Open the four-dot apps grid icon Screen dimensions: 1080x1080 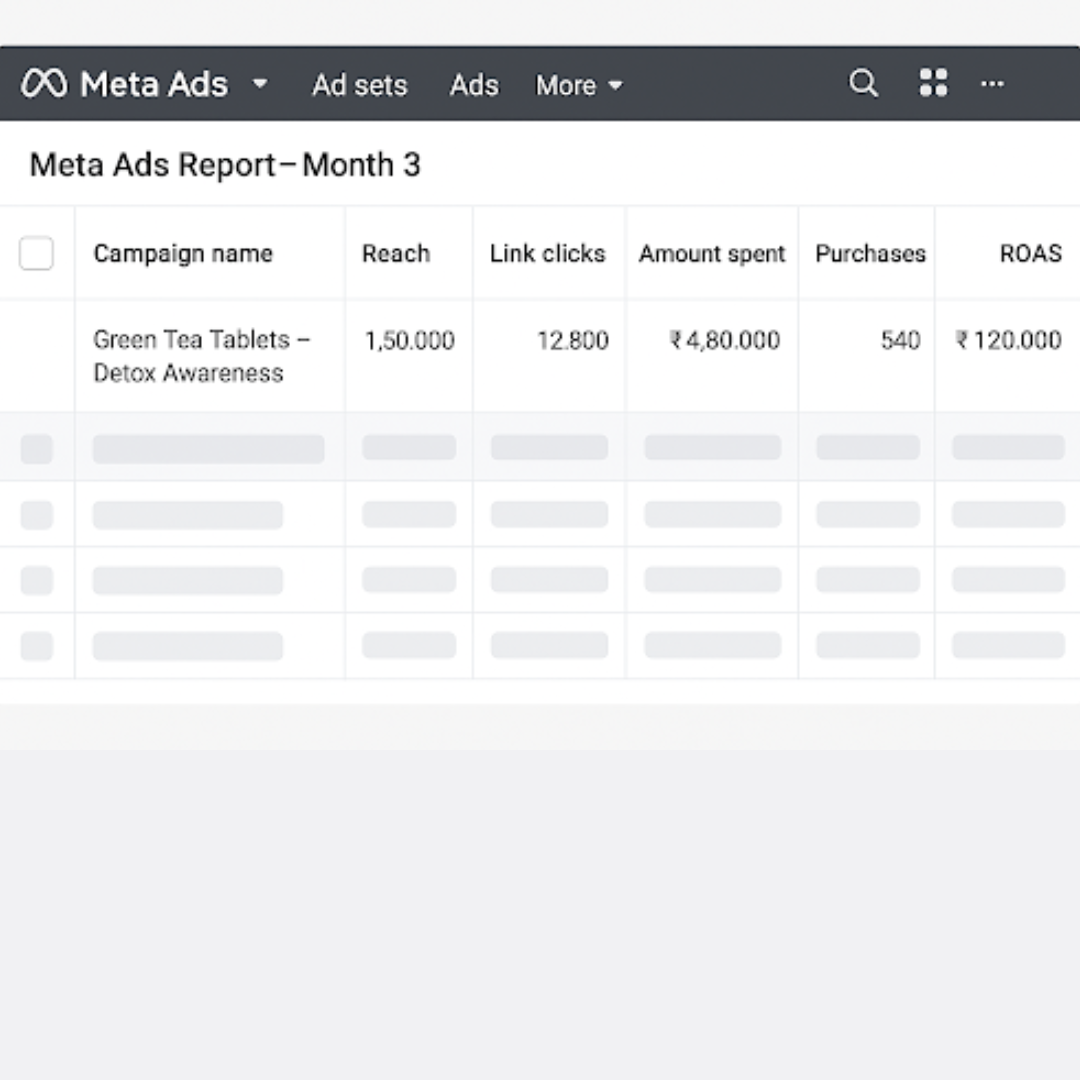click(933, 83)
